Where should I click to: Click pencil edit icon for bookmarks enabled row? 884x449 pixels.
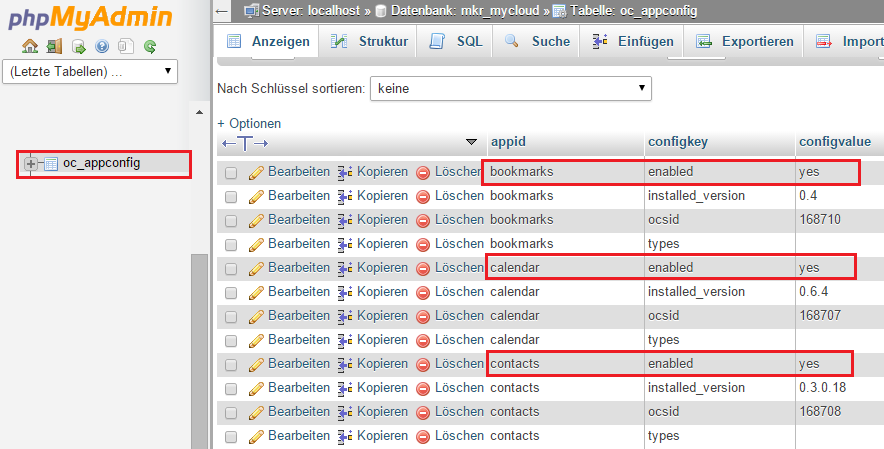pos(256,172)
